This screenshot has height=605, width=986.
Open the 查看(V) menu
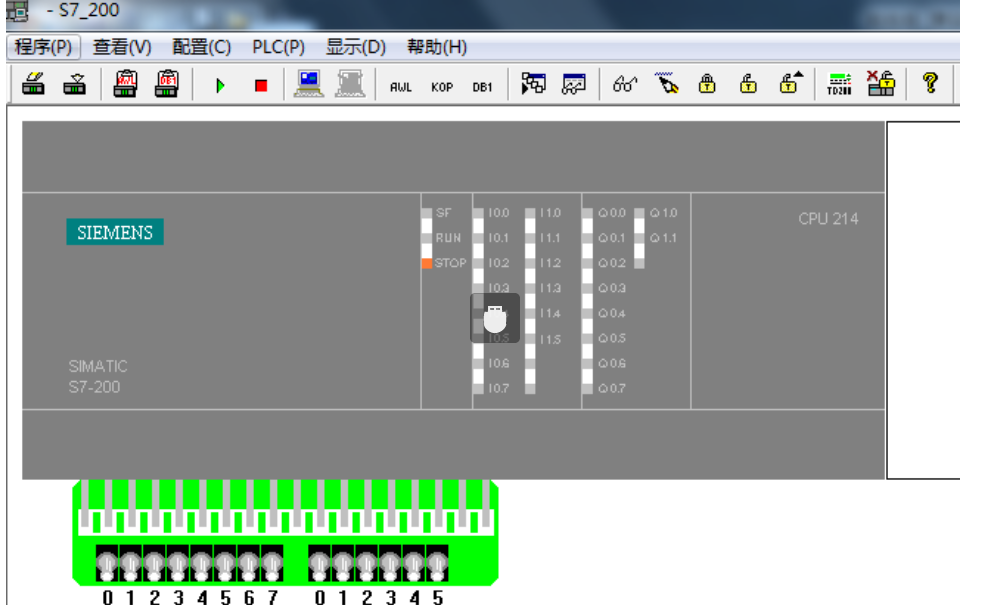(122, 47)
